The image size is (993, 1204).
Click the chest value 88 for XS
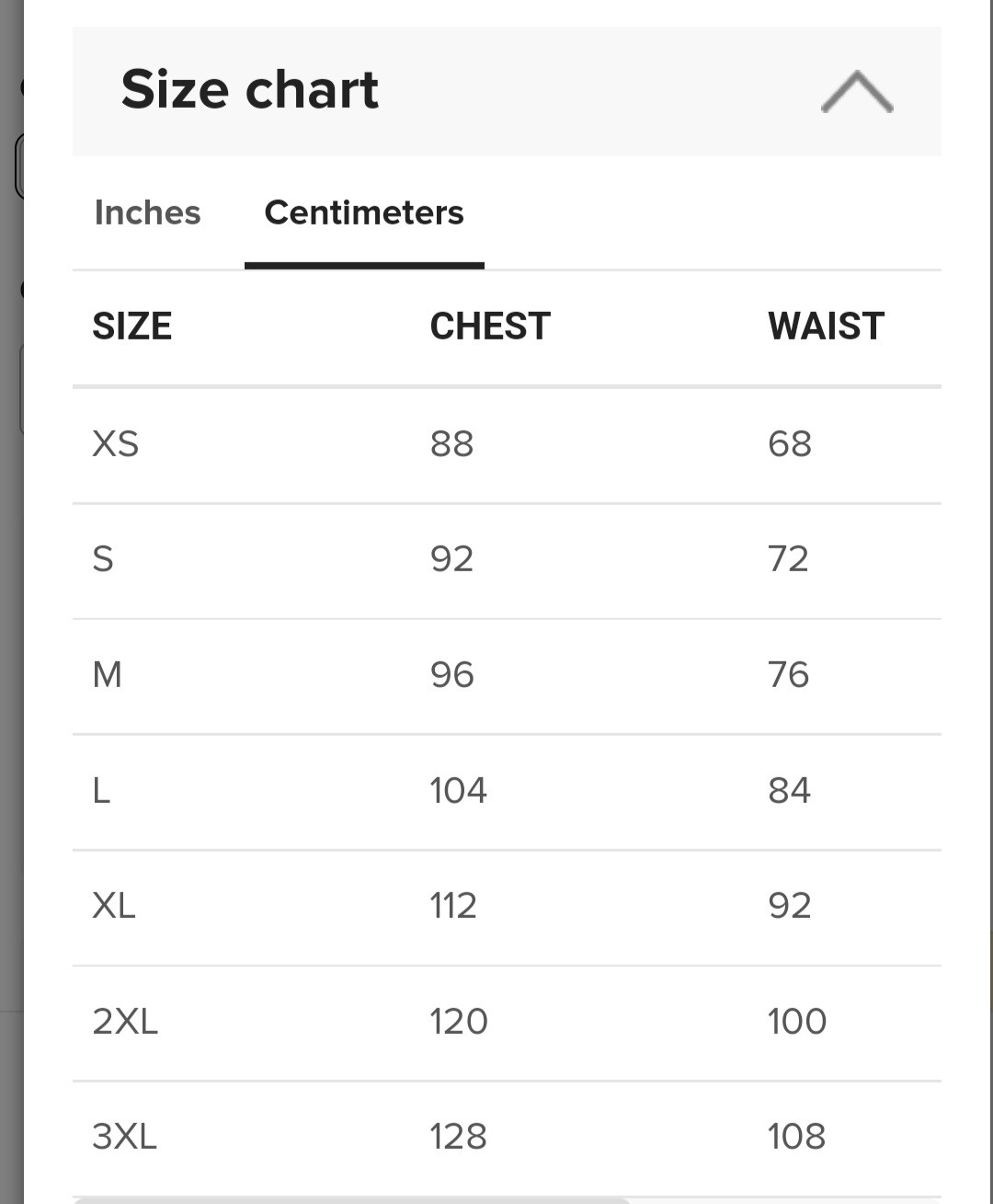click(x=451, y=444)
